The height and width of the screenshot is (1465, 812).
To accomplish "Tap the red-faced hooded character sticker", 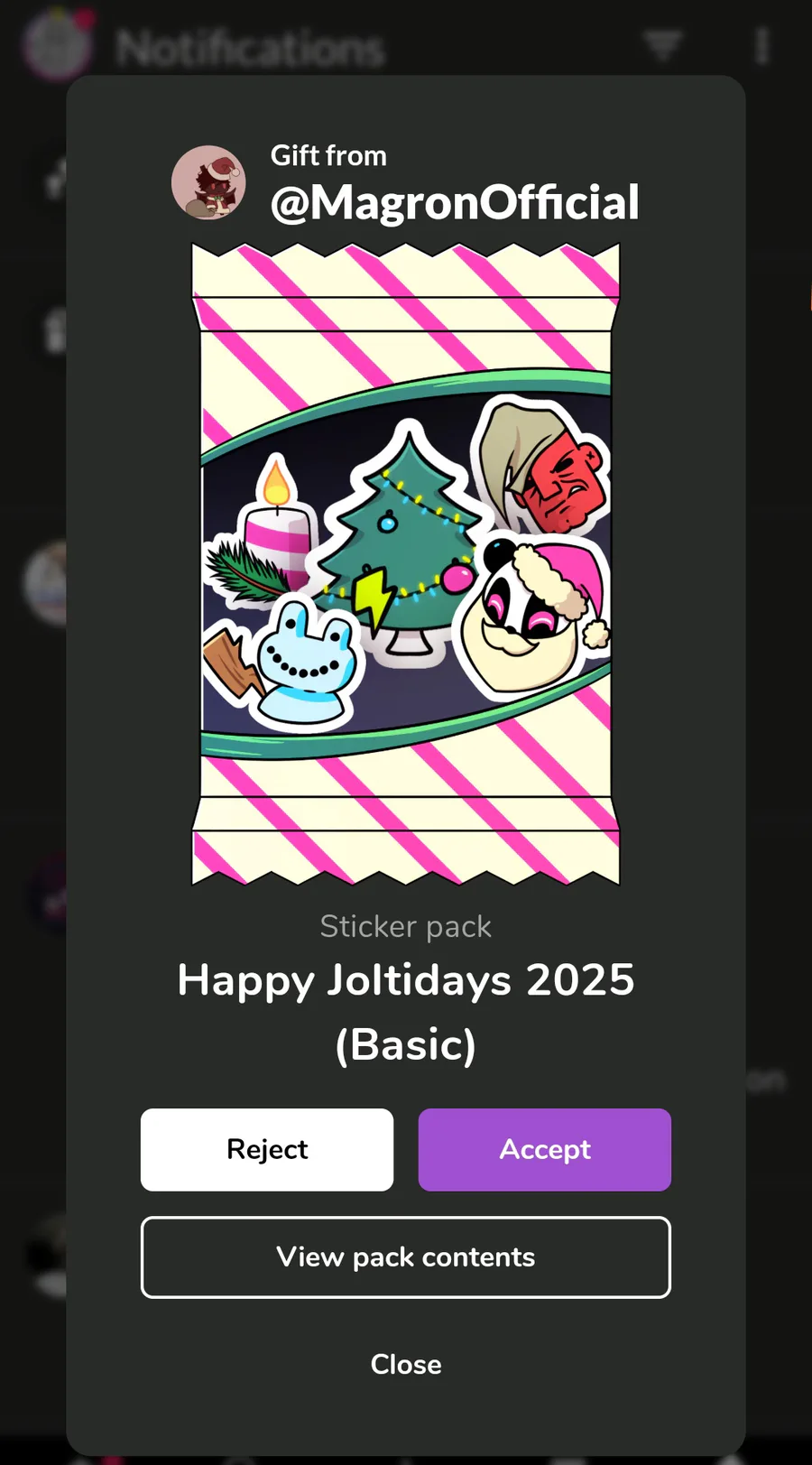I will (540, 466).
